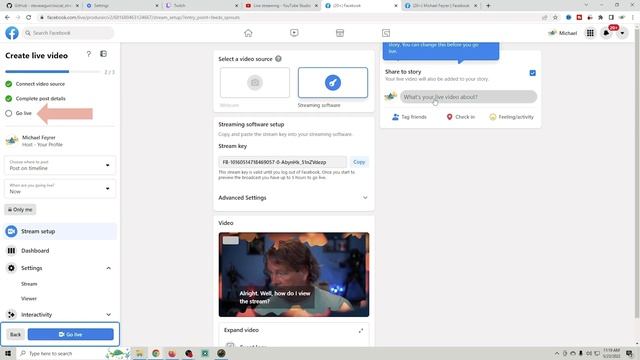
Task: Collapse the Create live video side panel icon
Action: click(104, 54)
